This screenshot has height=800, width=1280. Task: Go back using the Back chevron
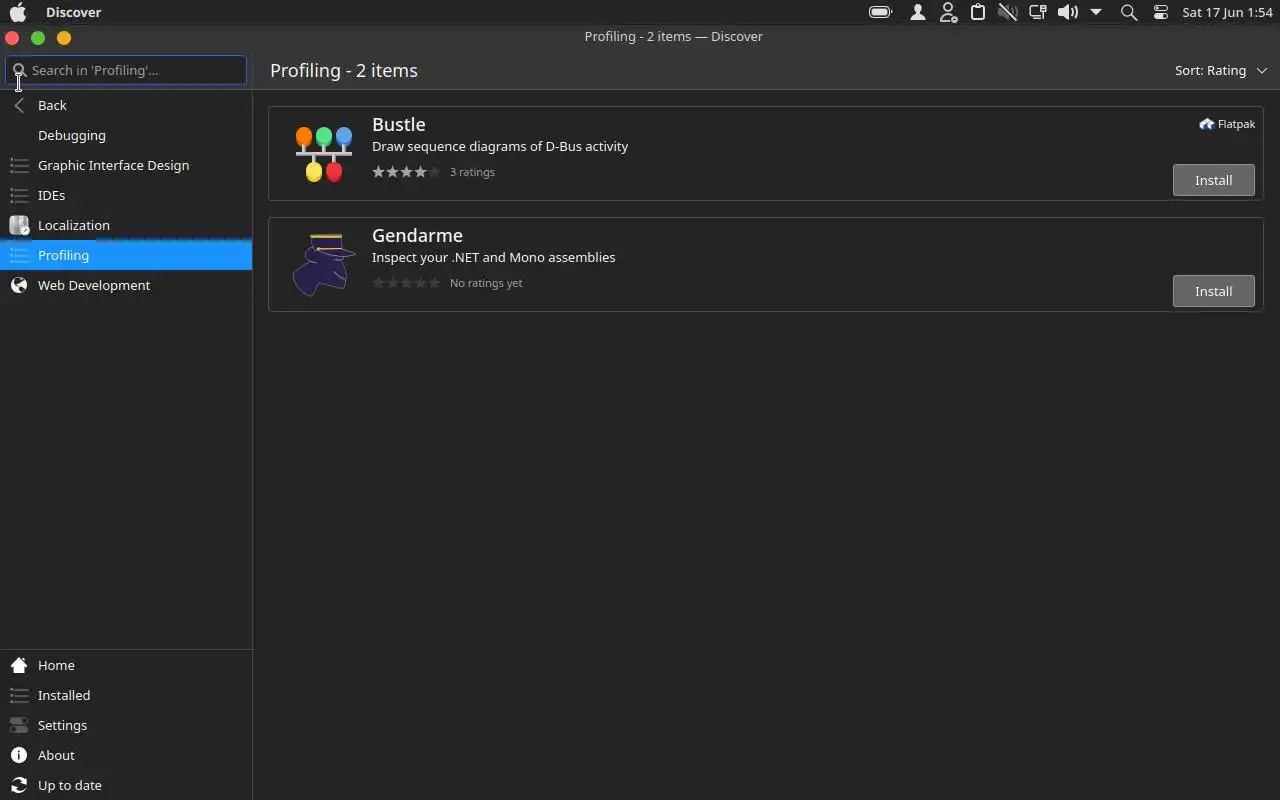click(19, 105)
